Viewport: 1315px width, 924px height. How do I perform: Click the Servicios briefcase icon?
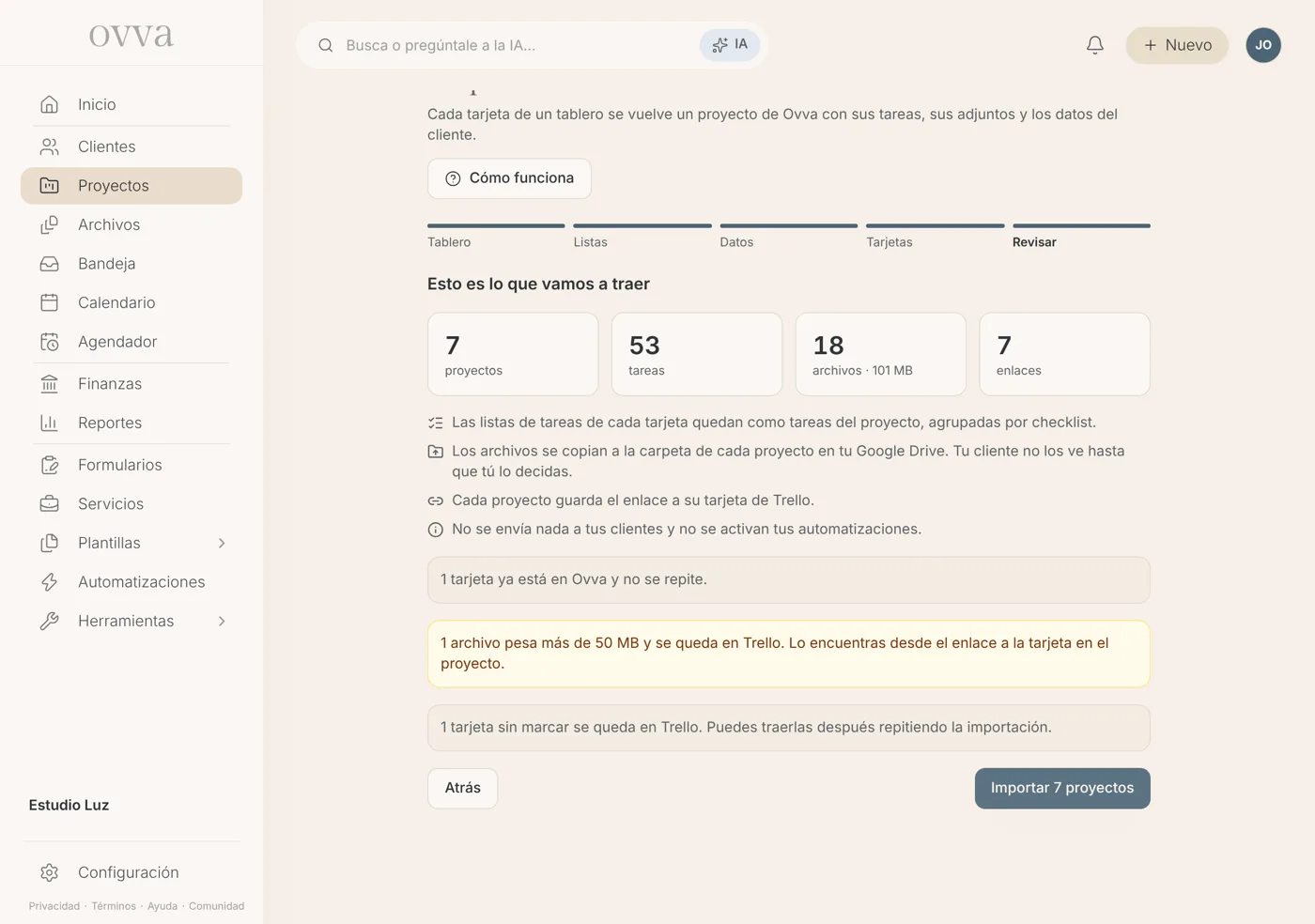click(50, 504)
